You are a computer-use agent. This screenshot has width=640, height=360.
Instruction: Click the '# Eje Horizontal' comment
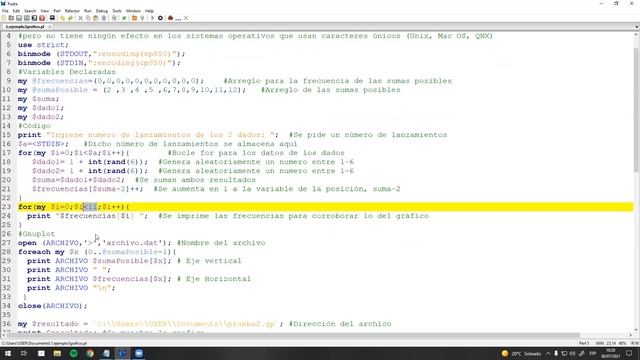click(x=214, y=278)
